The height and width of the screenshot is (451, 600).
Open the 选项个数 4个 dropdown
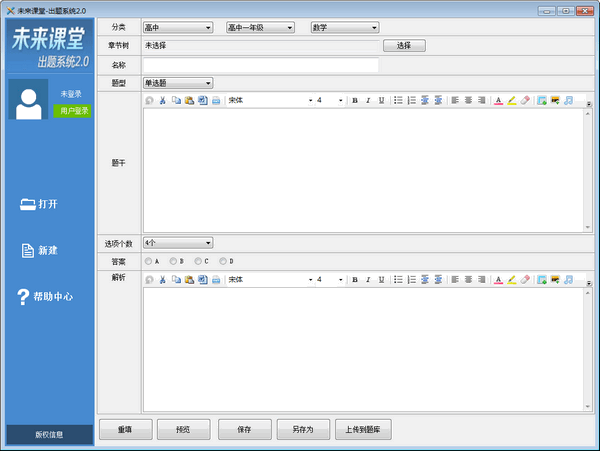(178, 242)
